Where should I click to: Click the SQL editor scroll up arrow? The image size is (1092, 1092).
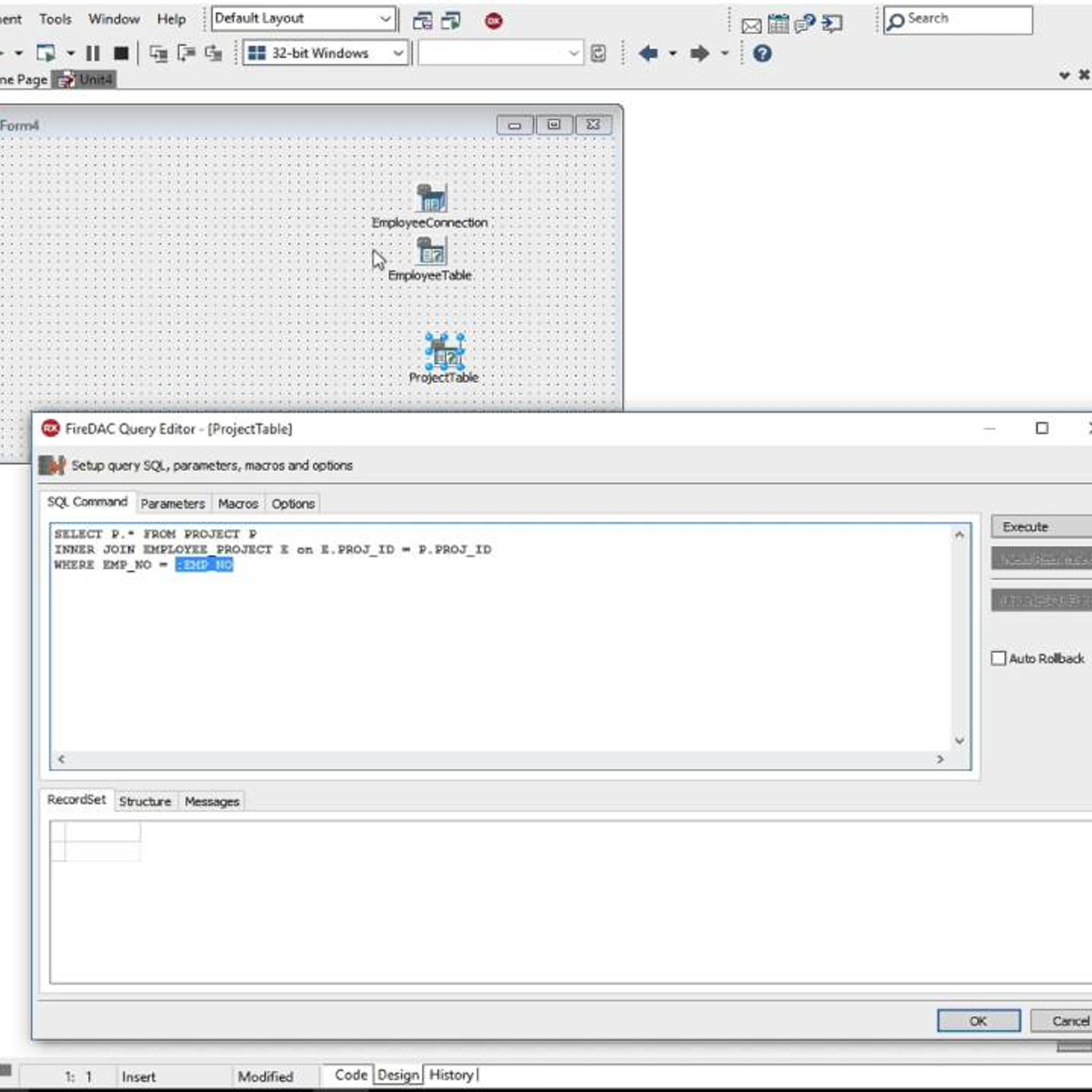pos(960,534)
